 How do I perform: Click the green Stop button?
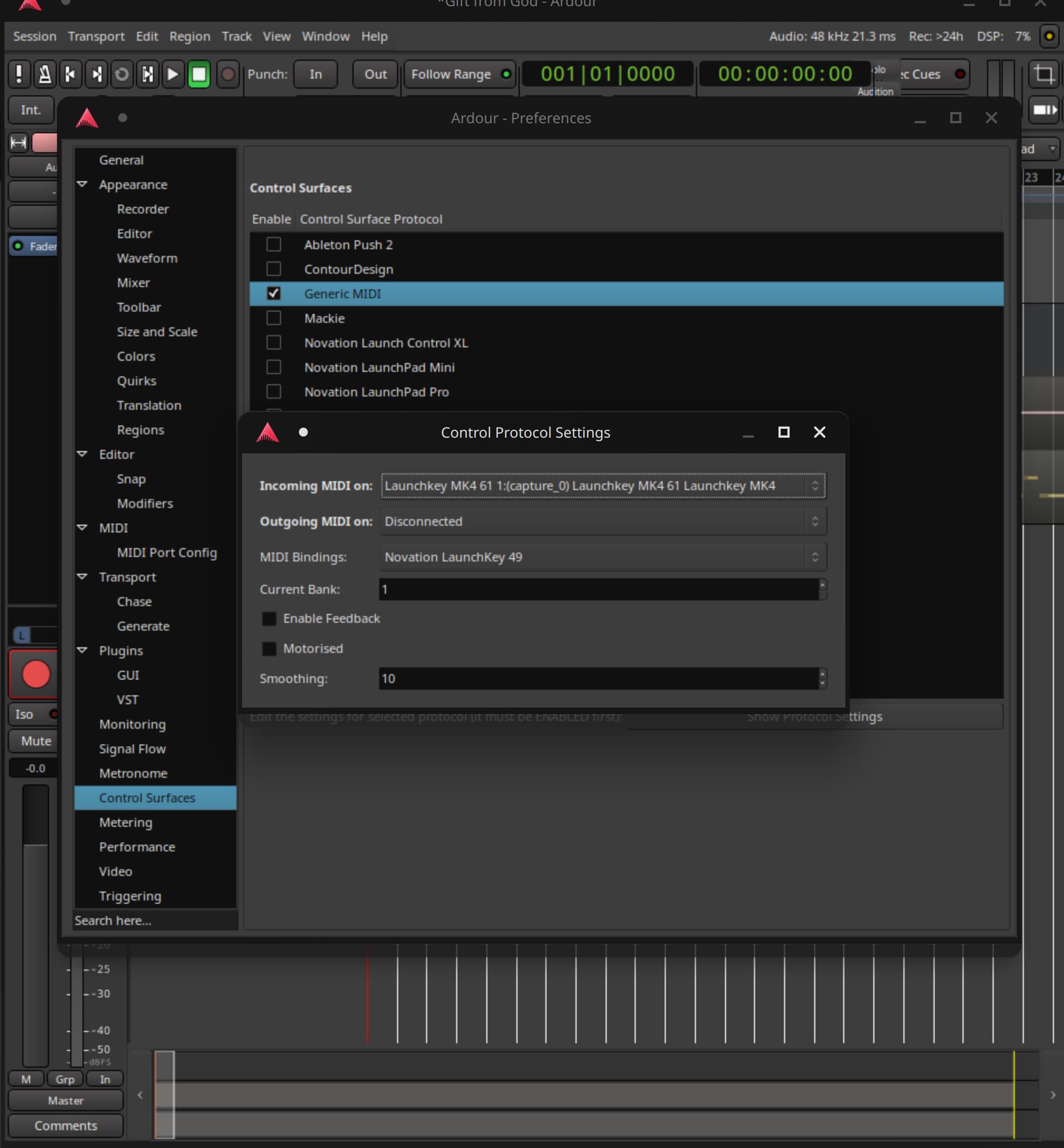pos(199,74)
